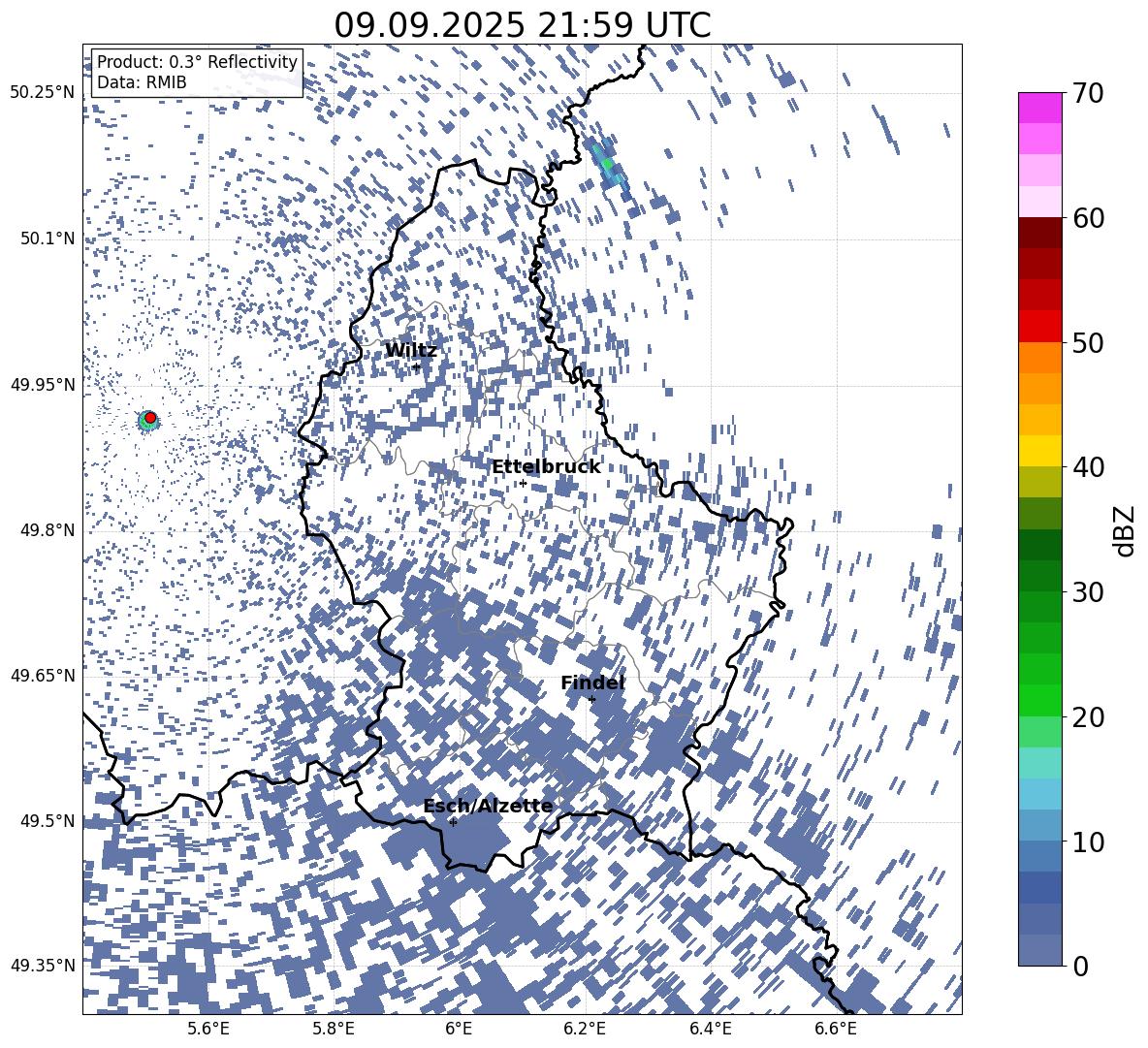1148x1048 pixels.
Task: Click the yellow colorbar segment above 40
Action: point(1039,450)
